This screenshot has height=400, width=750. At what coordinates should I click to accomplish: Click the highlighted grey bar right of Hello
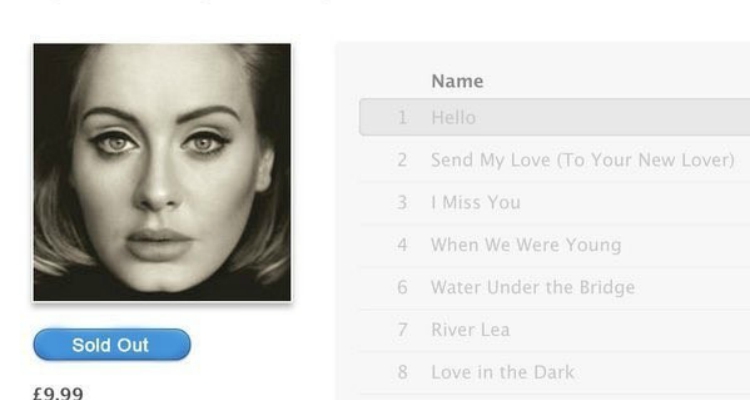(613, 117)
